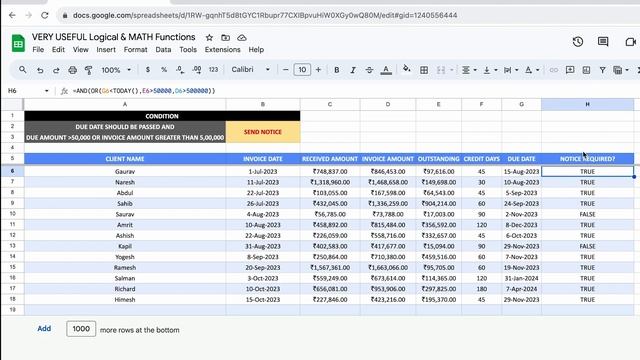Viewport: 640px width, 360px height.
Task: Open the comments panel icon
Action: [603, 42]
